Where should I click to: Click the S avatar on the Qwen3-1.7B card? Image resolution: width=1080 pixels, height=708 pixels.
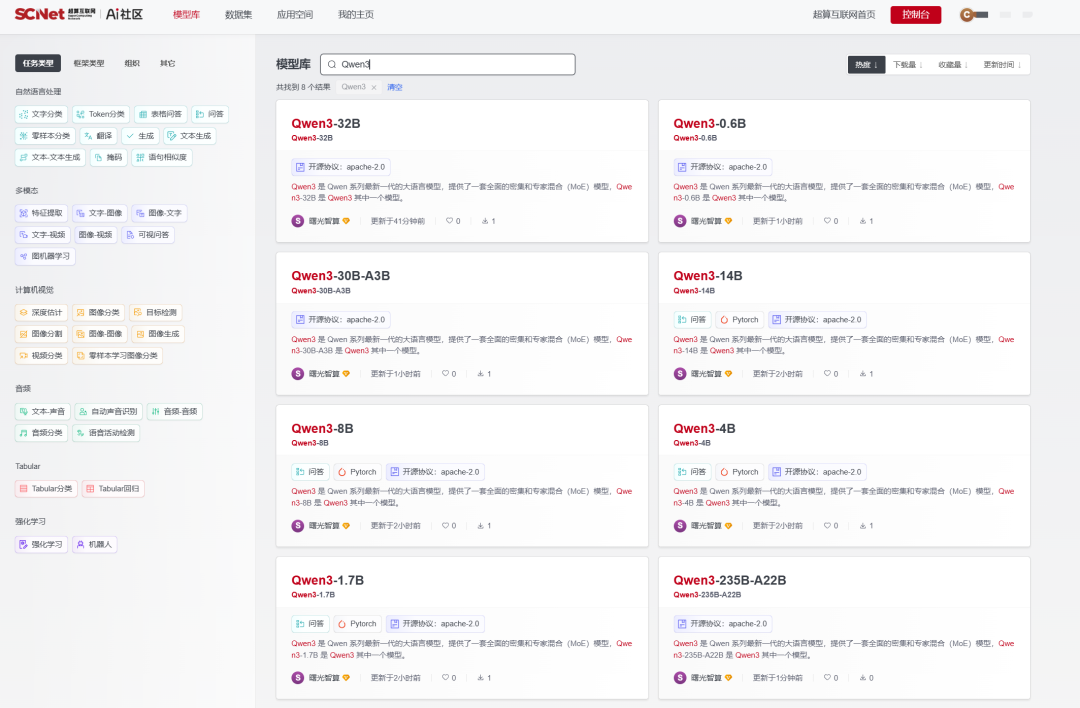point(298,678)
